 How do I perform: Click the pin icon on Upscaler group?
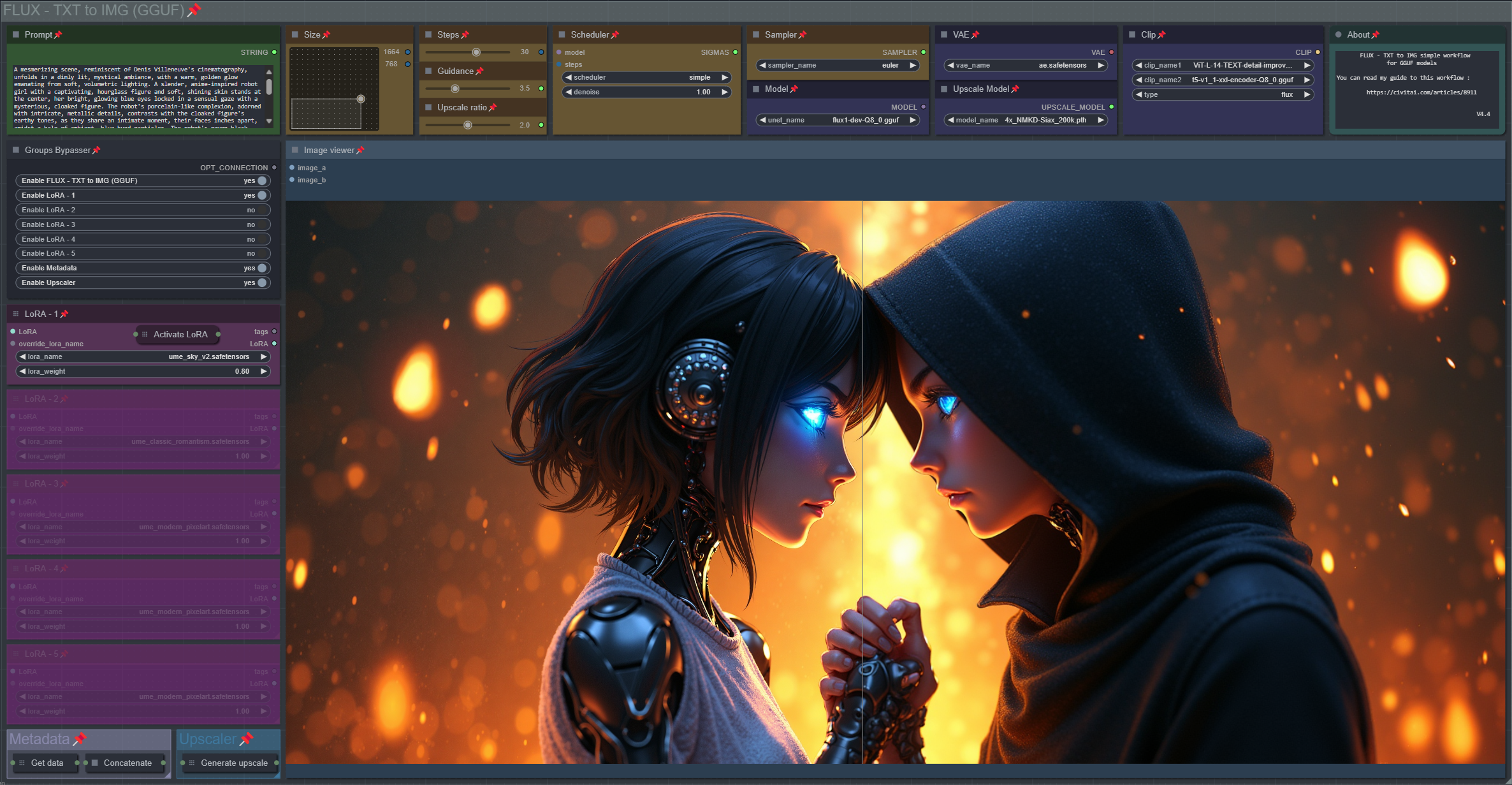coord(247,739)
